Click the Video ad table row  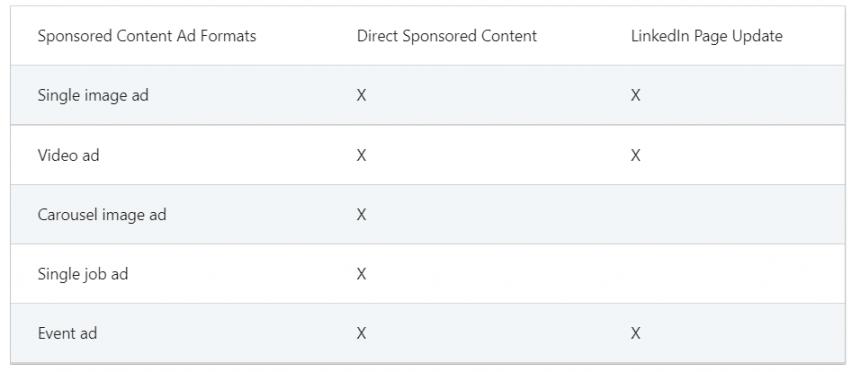tap(428, 155)
